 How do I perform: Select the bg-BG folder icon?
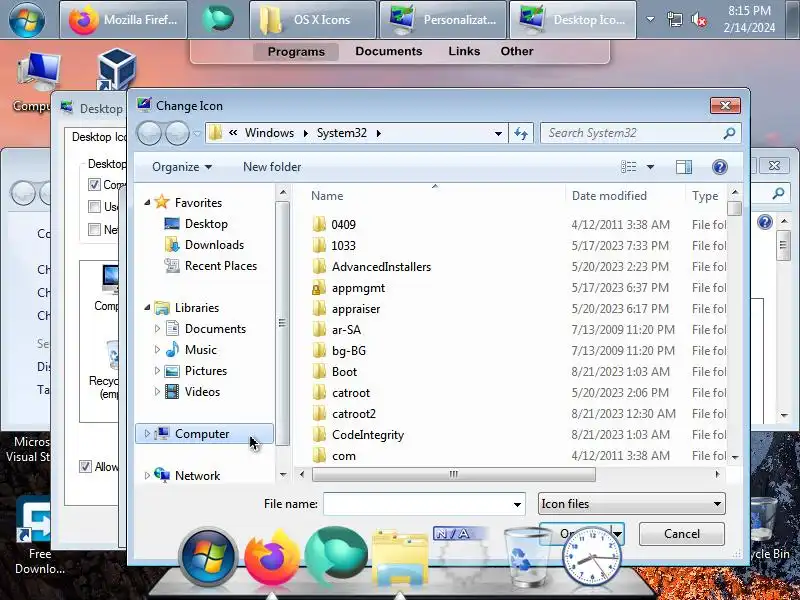pyautogui.click(x=319, y=351)
